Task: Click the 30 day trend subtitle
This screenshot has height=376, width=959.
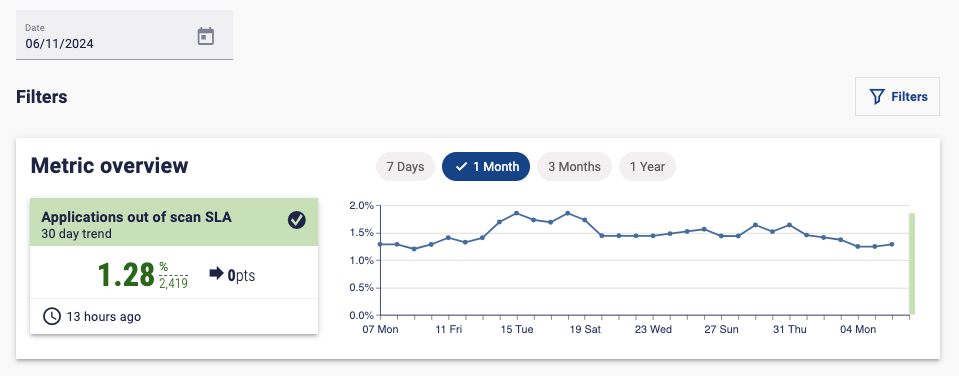Action: pyautogui.click(x=76, y=234)
